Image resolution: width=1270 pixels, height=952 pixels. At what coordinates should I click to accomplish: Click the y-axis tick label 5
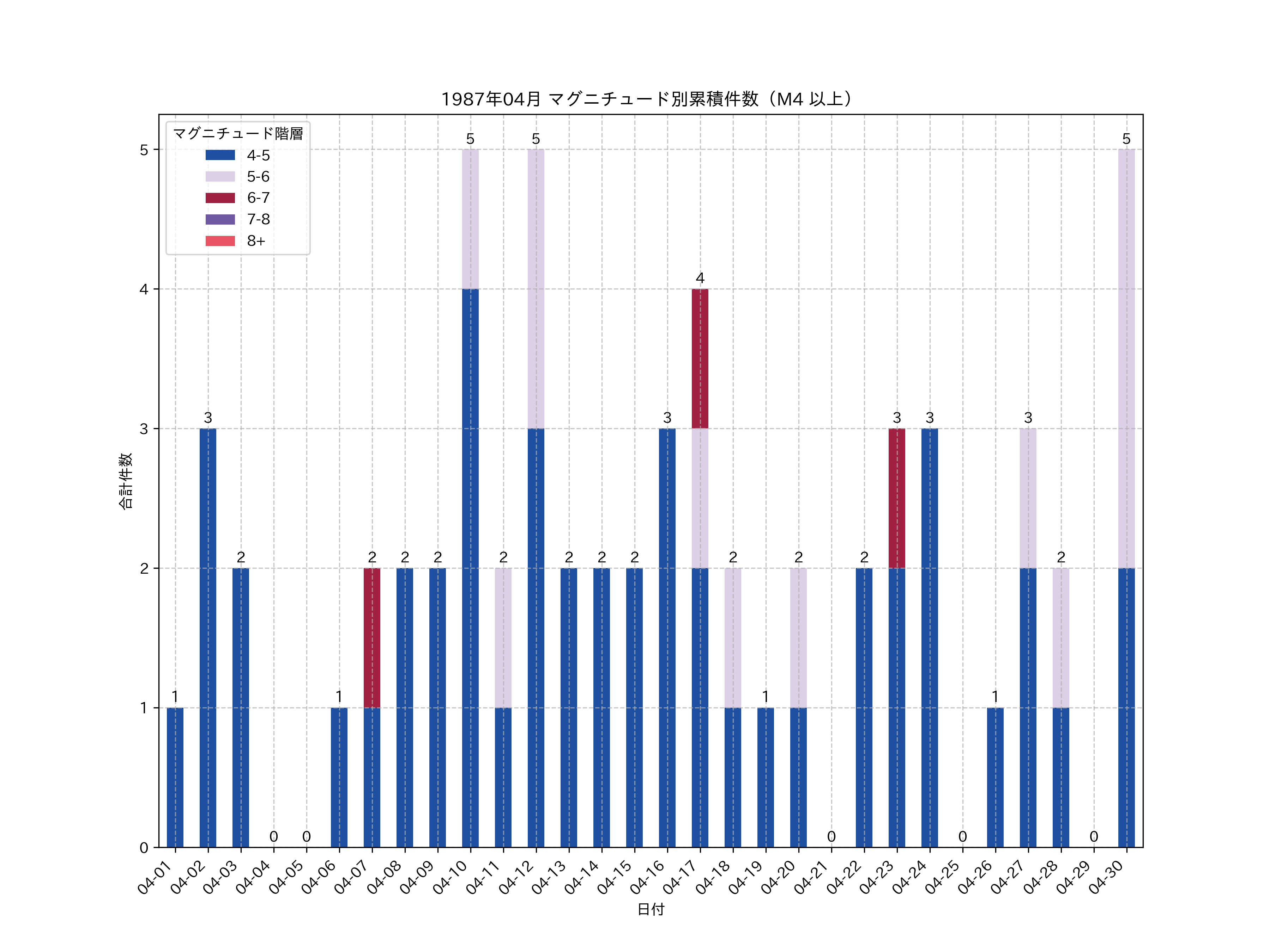pyautogui.click(x=144, y=150)
